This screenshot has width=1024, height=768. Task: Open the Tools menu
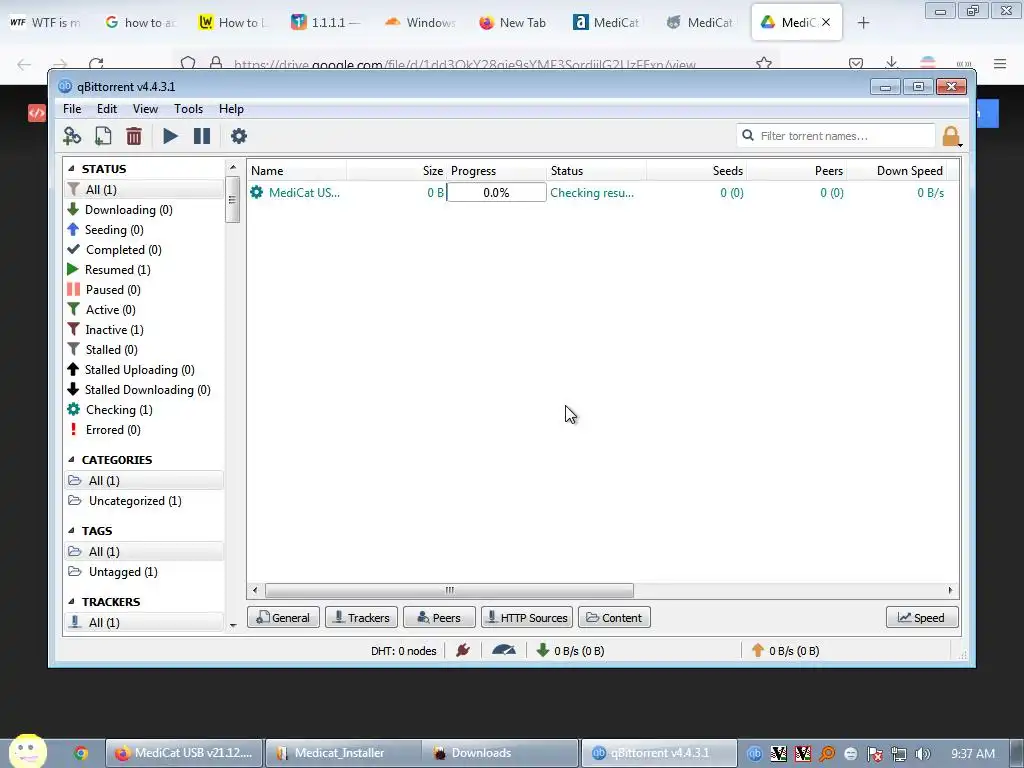coord(188,109)
